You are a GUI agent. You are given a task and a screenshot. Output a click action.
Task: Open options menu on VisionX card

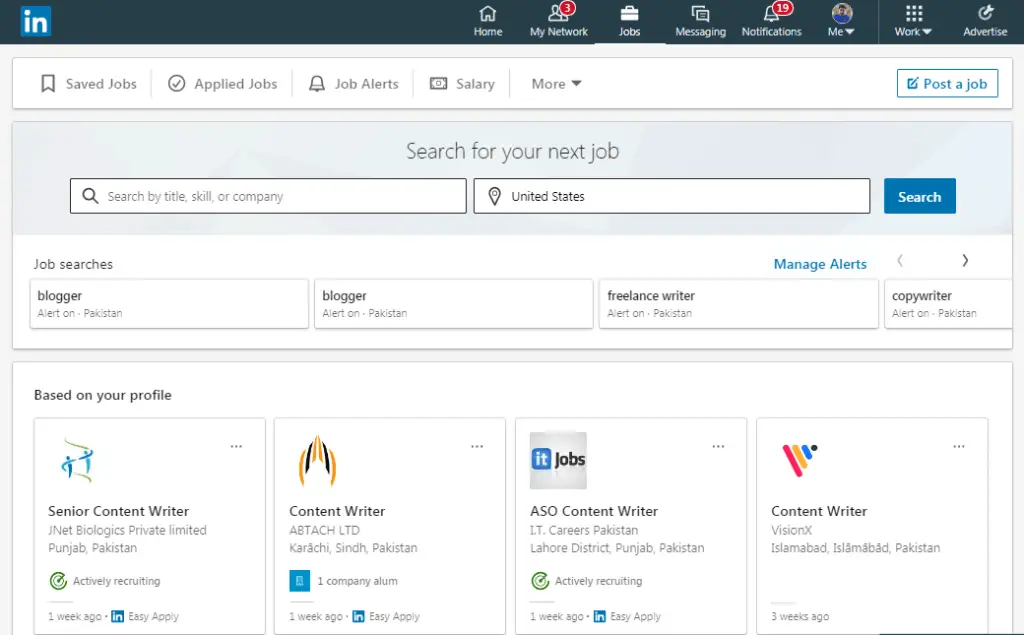(x=958, y=446)
